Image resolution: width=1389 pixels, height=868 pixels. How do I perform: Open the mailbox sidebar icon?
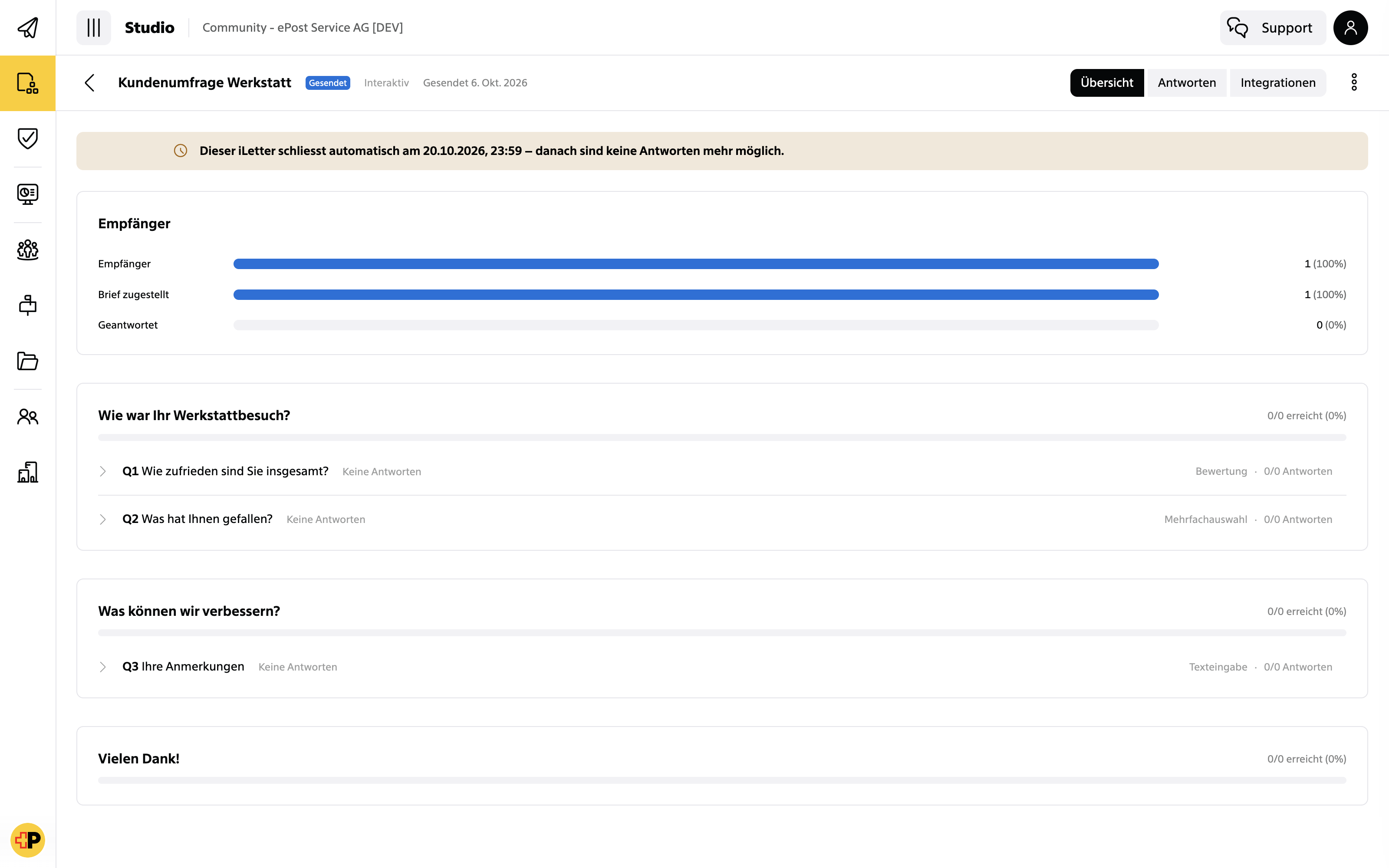point(27,305)
